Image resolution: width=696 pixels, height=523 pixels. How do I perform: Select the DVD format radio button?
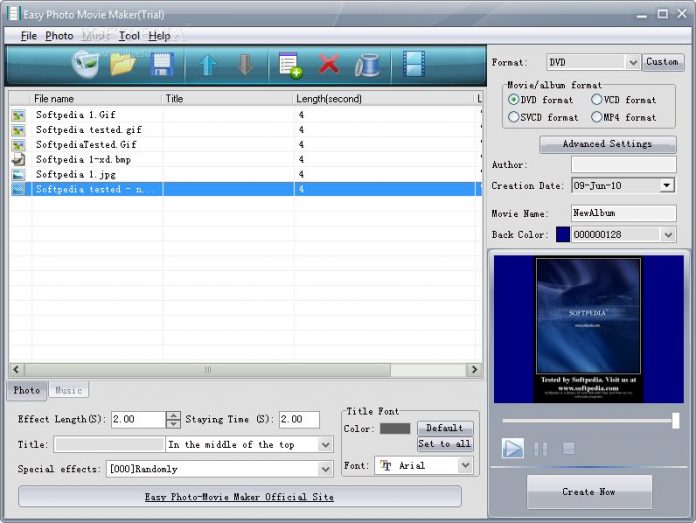(514, 99)
